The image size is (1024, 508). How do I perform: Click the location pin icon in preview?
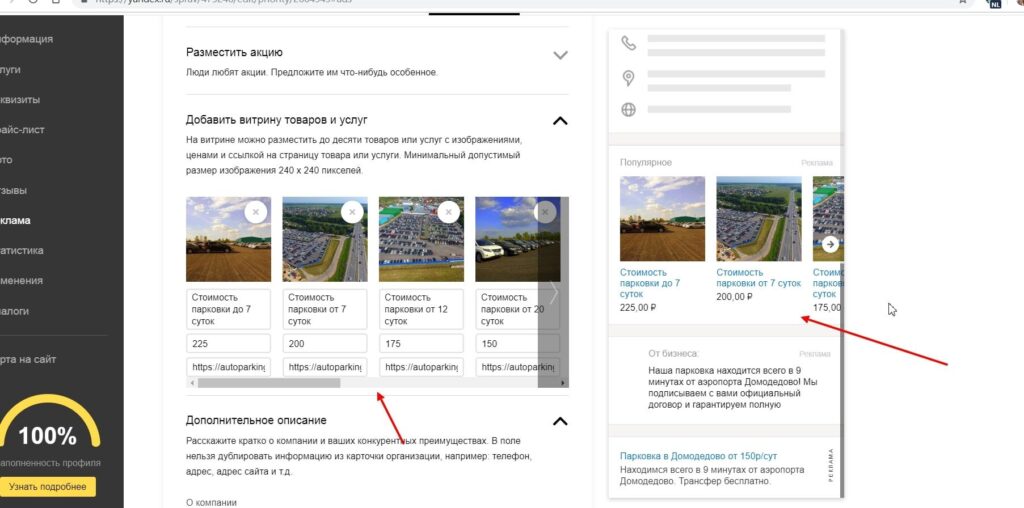(628, 78)
